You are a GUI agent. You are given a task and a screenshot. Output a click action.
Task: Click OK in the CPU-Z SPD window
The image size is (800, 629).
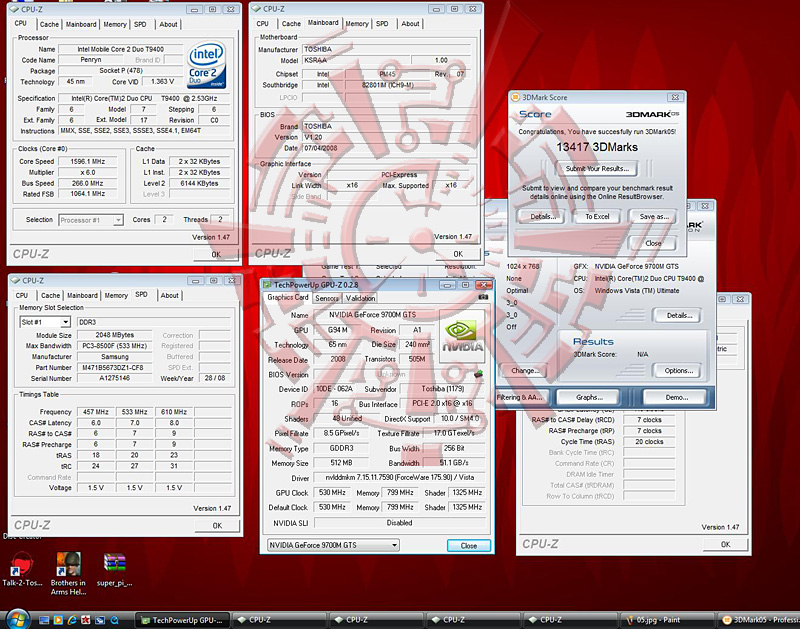217,525
